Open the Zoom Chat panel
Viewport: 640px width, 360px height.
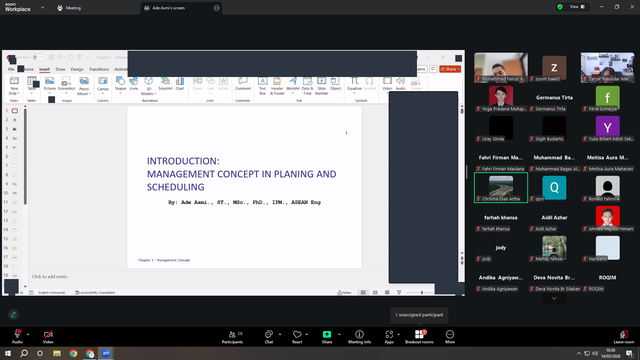269,337
